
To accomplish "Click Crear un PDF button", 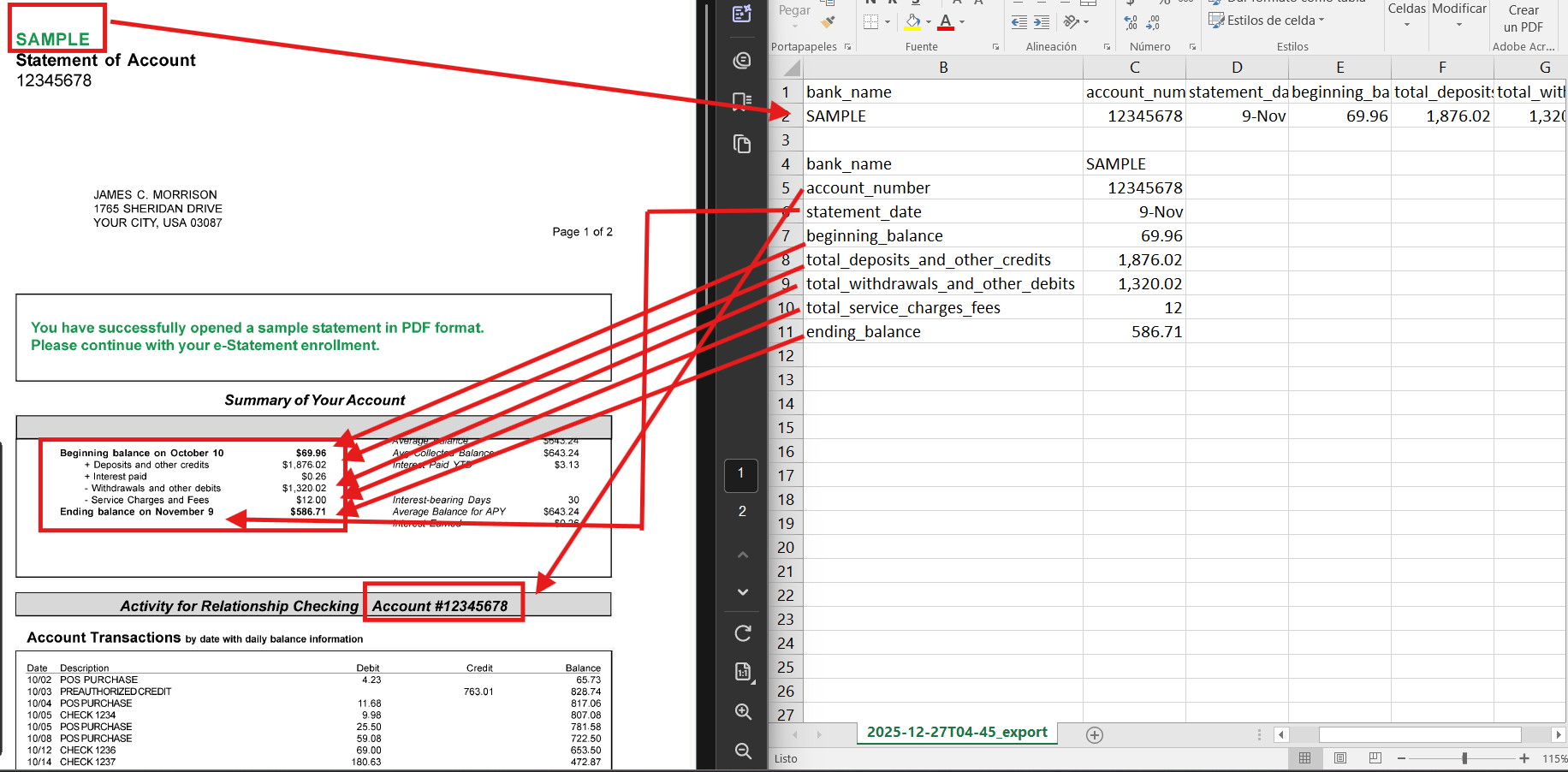I will [x=1523, y=19].
